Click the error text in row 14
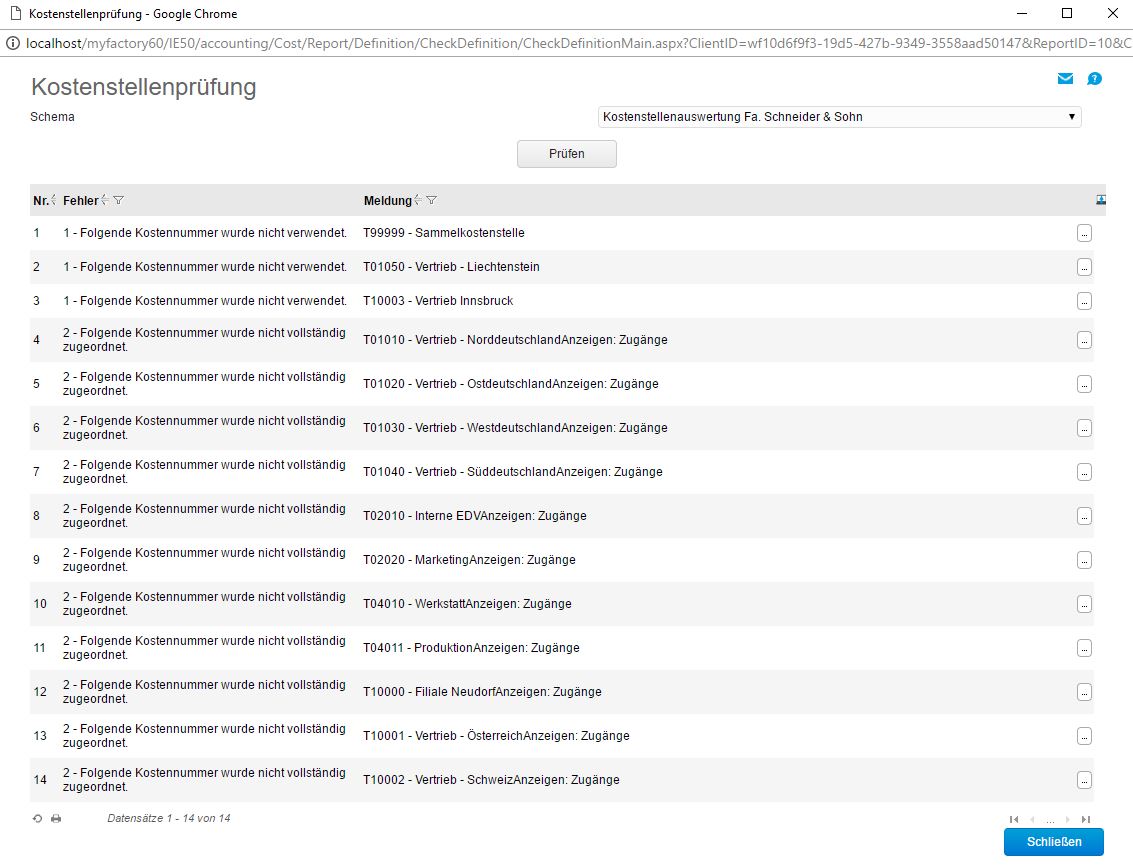 coord(204,780)
